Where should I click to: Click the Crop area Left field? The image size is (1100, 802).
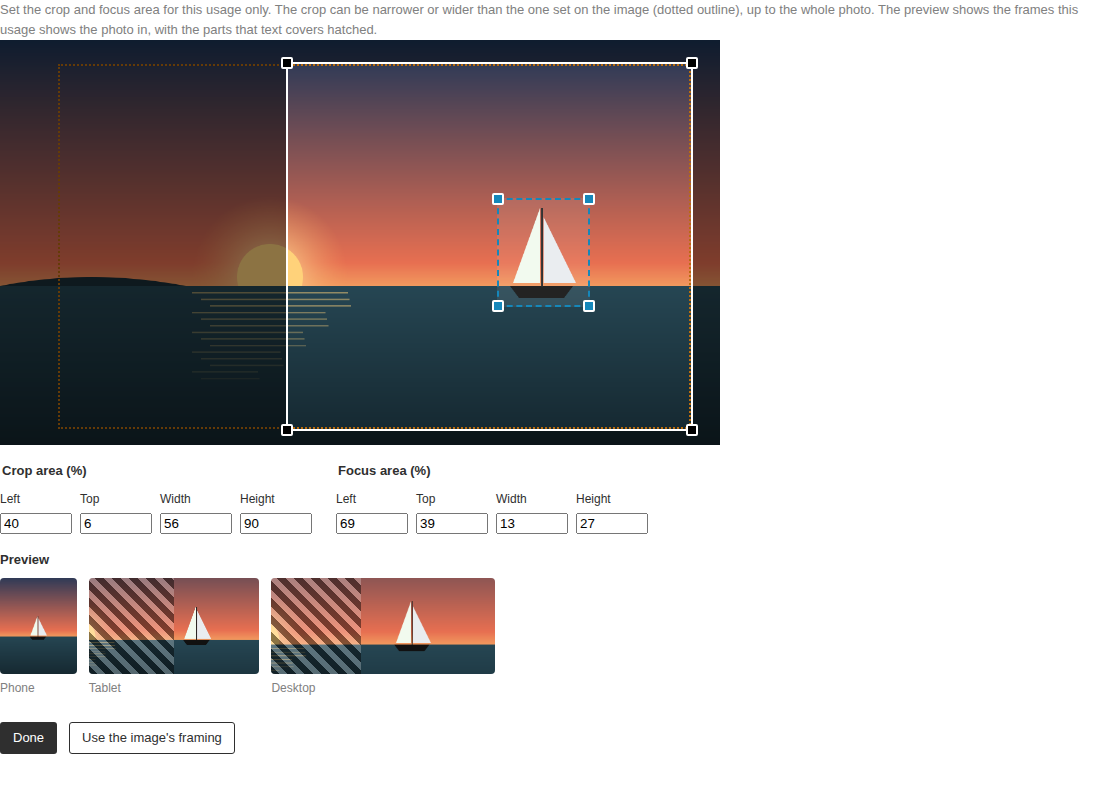[x=36, y=523]
